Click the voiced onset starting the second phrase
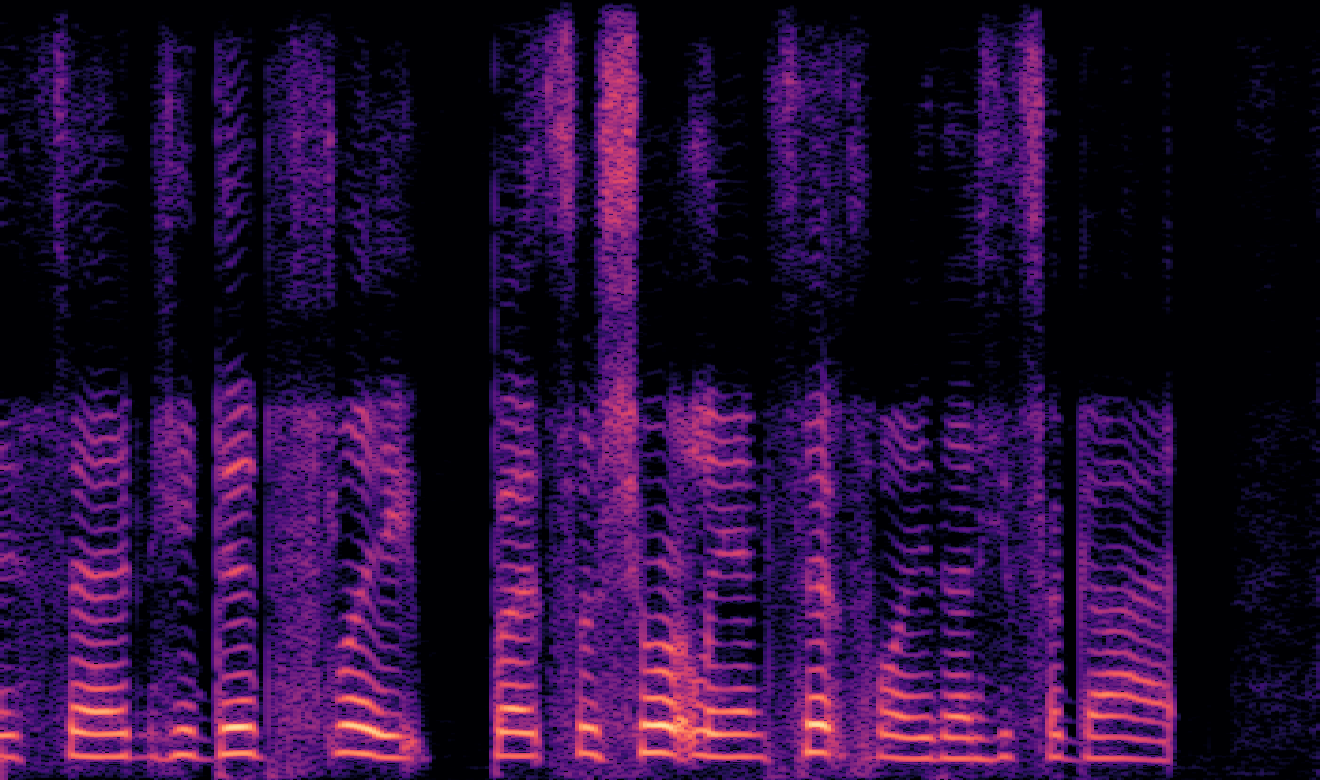The height and width of the screenshot is (780, 1320). pyautogui.click(x=512, y=600)
